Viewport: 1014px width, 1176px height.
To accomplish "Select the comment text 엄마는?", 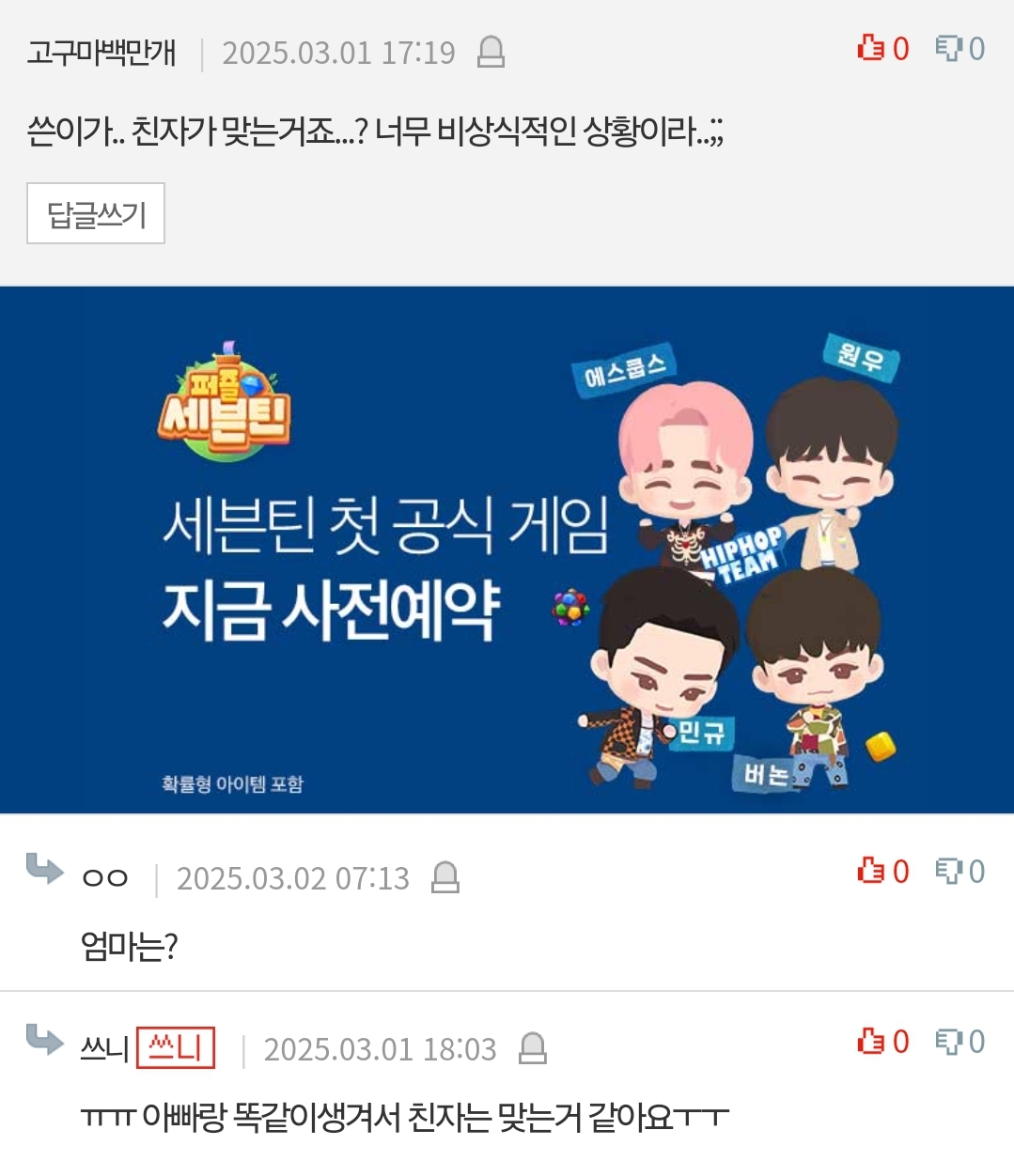I will click(130, 946).
